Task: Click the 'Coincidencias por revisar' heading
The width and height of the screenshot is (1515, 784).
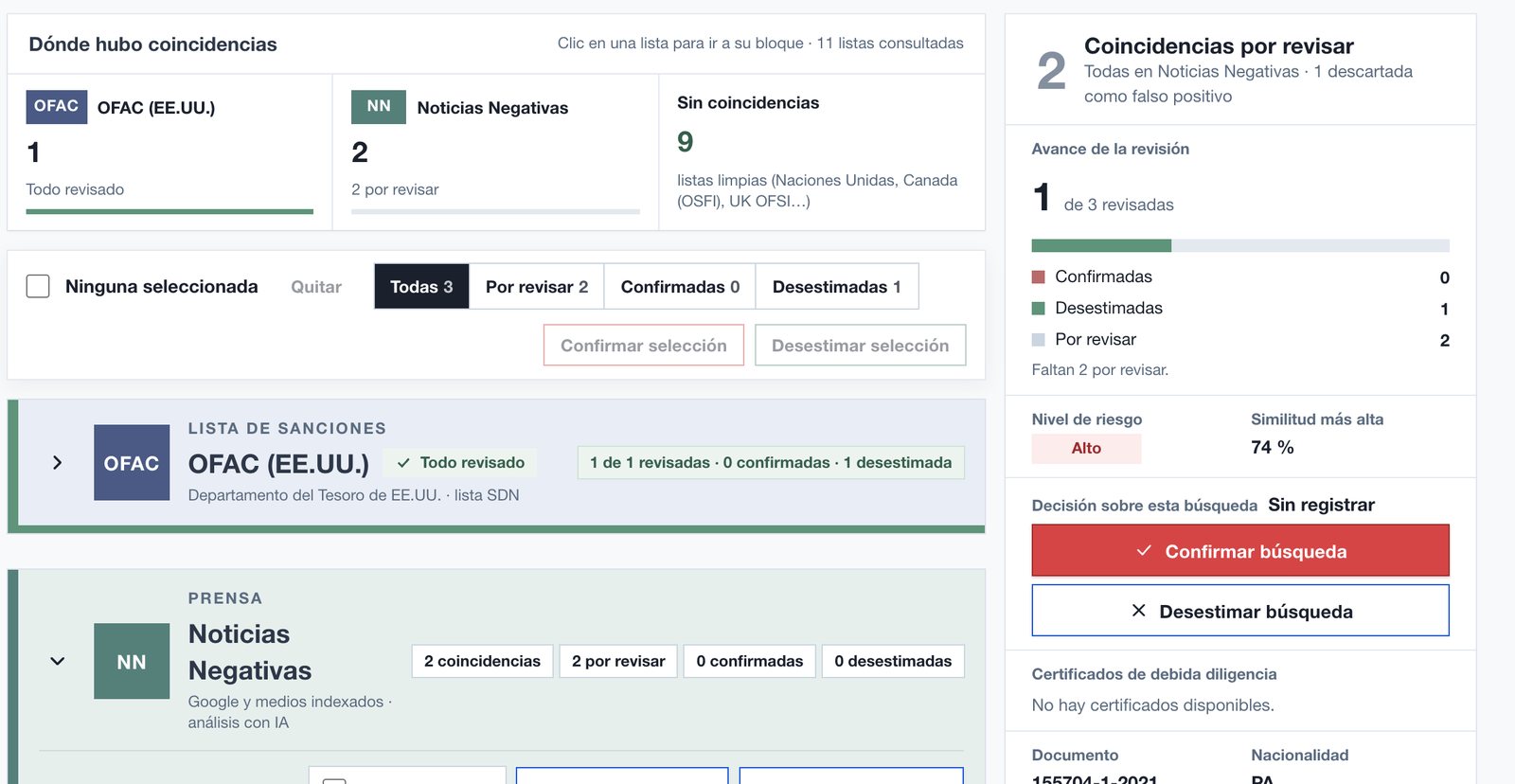Action: [1219, 45]
